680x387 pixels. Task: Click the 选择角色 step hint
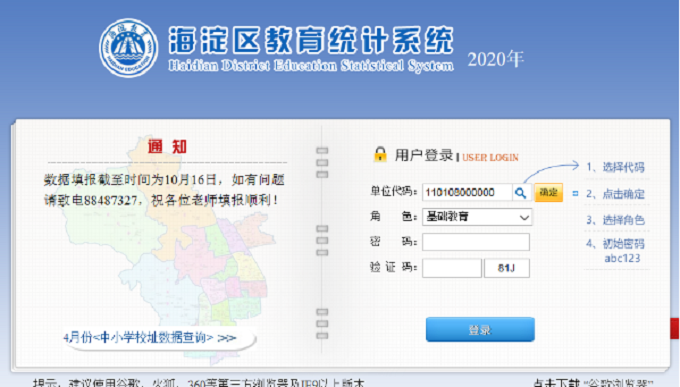(x=616, y=220)
